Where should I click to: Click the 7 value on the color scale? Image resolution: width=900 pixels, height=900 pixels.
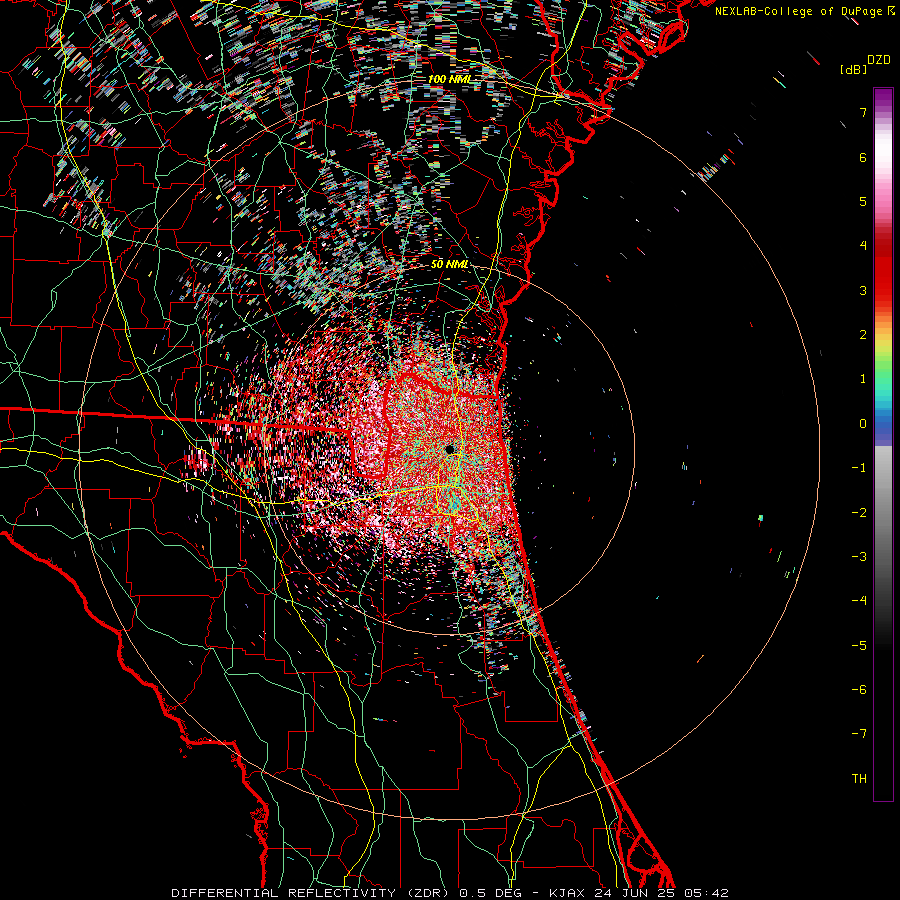[863, 112]
